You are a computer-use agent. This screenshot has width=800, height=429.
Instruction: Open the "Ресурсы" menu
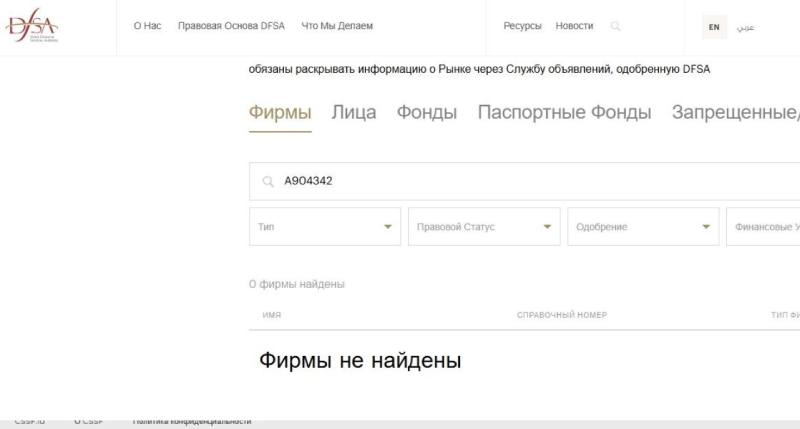click(522, 26)
